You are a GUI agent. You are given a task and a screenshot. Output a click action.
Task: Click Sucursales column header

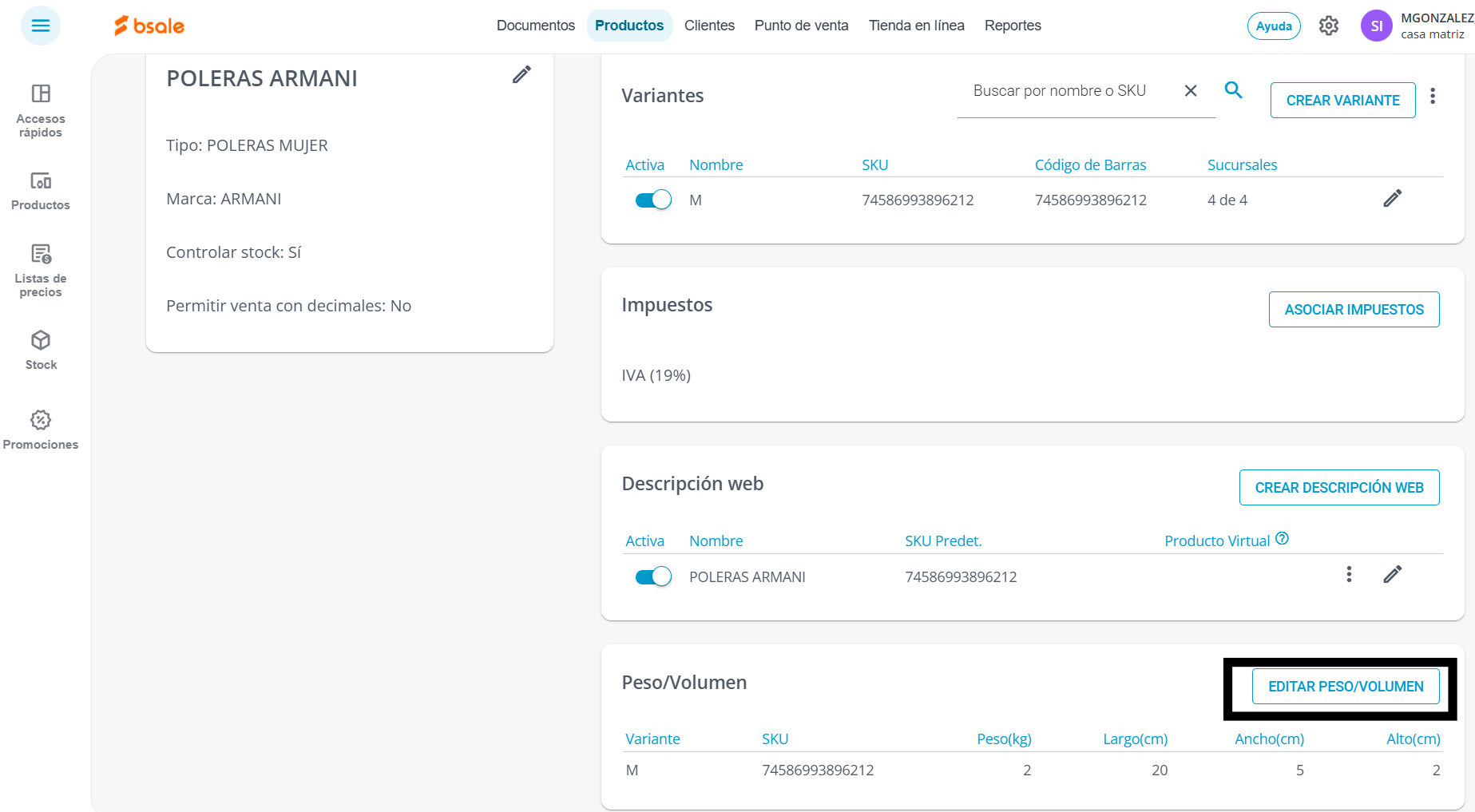click(x=1243, y=165)
